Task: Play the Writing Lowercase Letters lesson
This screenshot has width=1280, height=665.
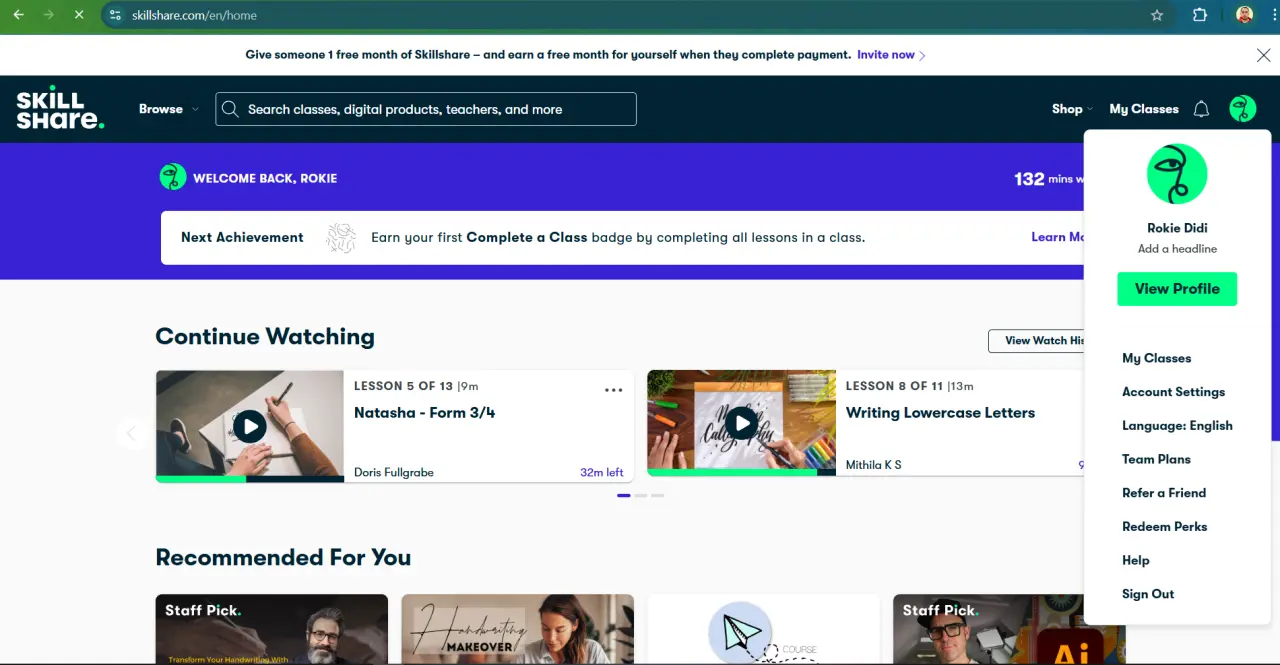Action: point(741,424)
